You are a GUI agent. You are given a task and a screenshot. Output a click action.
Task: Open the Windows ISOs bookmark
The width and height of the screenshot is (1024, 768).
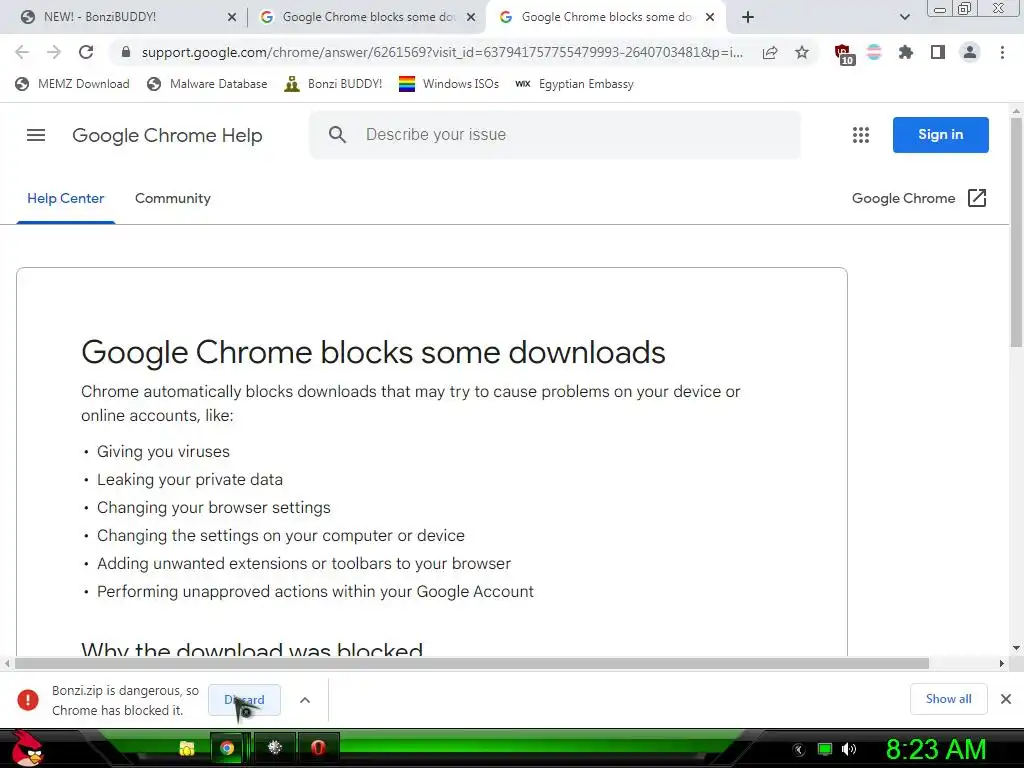[449, 84]
